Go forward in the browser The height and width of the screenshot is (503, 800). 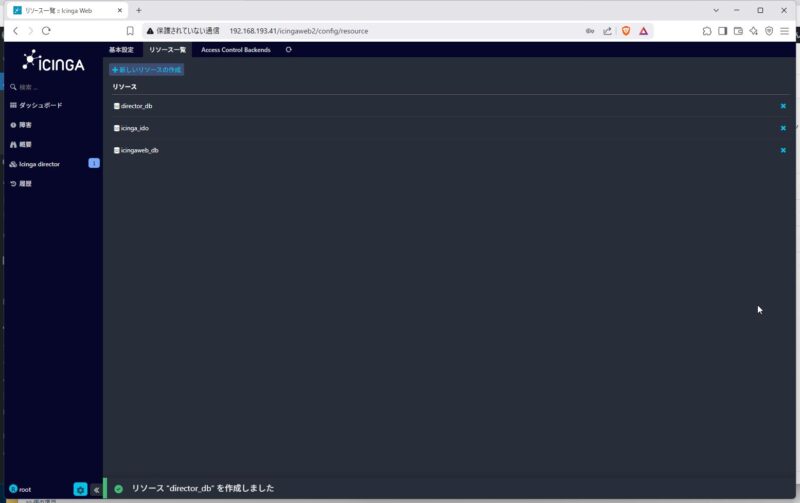(x=31, y=31)
